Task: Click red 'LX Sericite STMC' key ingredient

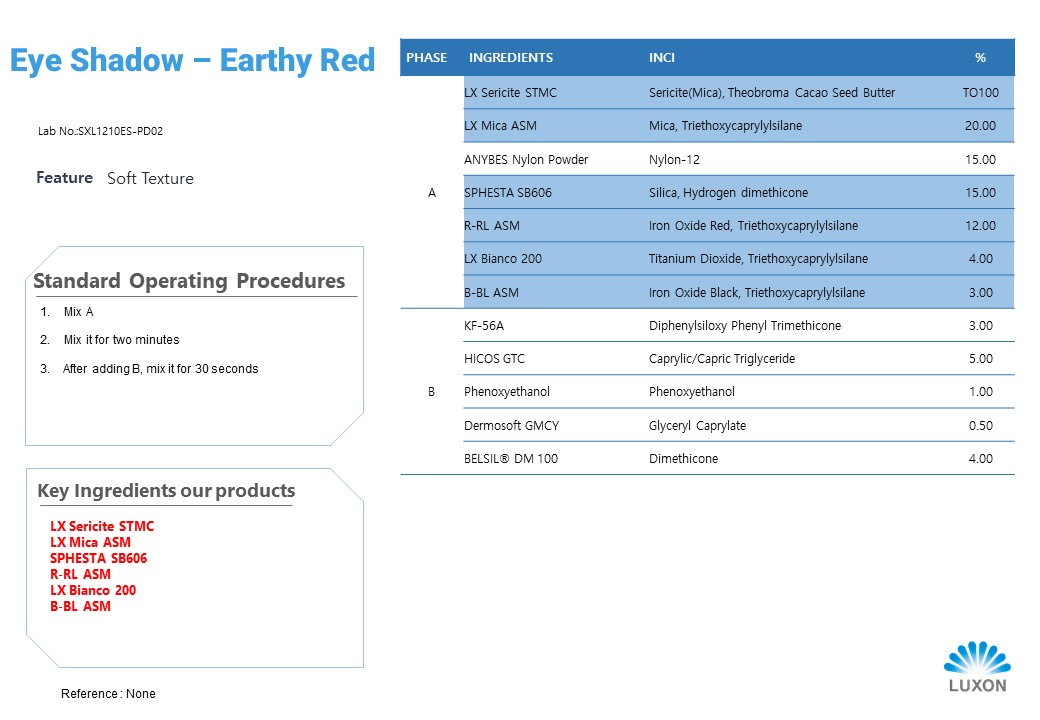Action: coord(102,526)
